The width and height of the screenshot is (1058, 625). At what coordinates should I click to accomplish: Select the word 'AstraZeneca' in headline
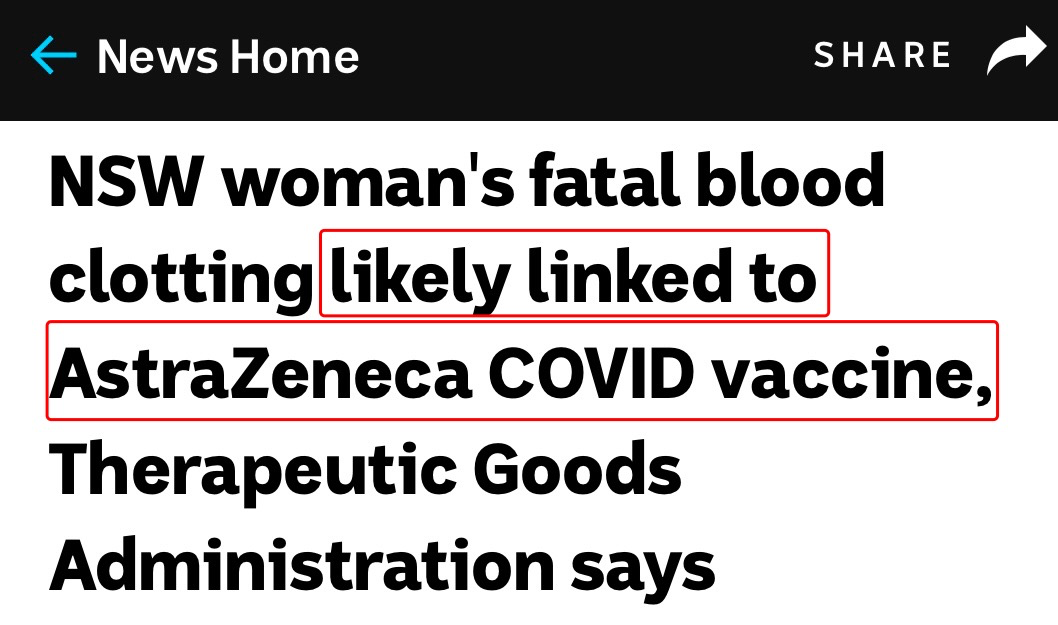point(260,373)
